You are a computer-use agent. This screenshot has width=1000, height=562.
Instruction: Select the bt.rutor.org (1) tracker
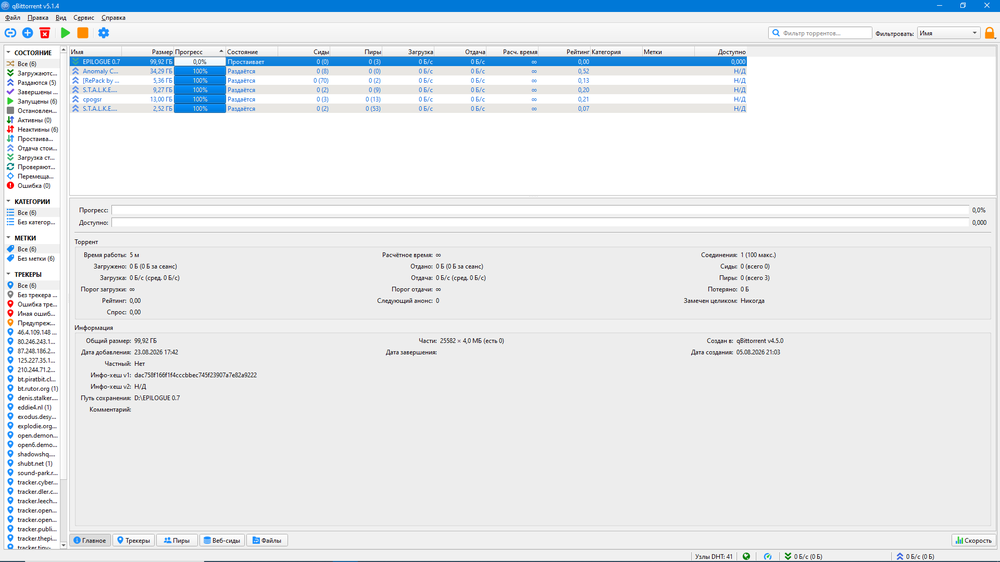[32, 388]
